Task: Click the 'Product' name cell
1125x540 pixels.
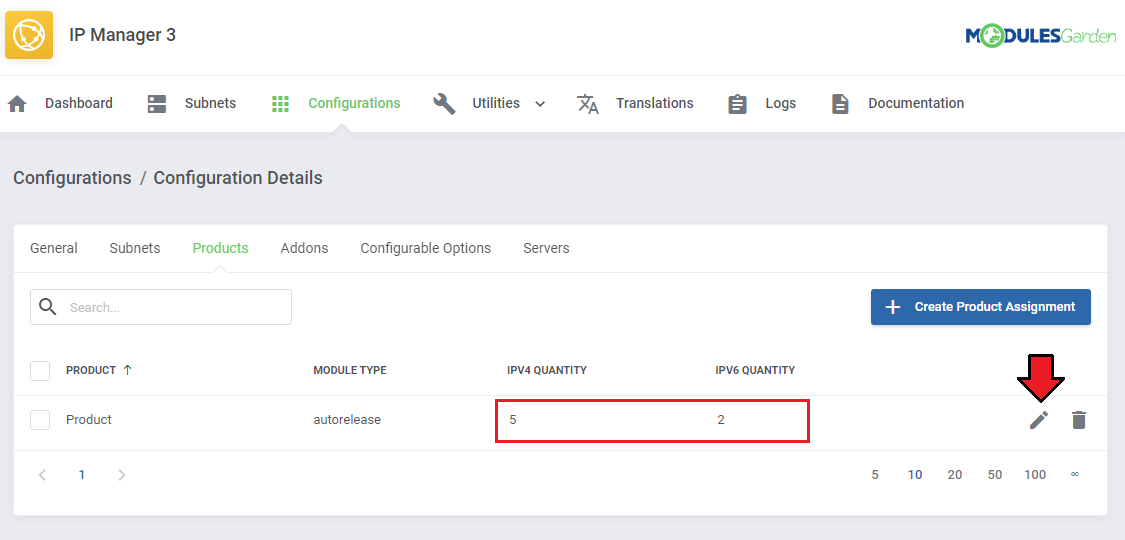Action: pos(89,420)
